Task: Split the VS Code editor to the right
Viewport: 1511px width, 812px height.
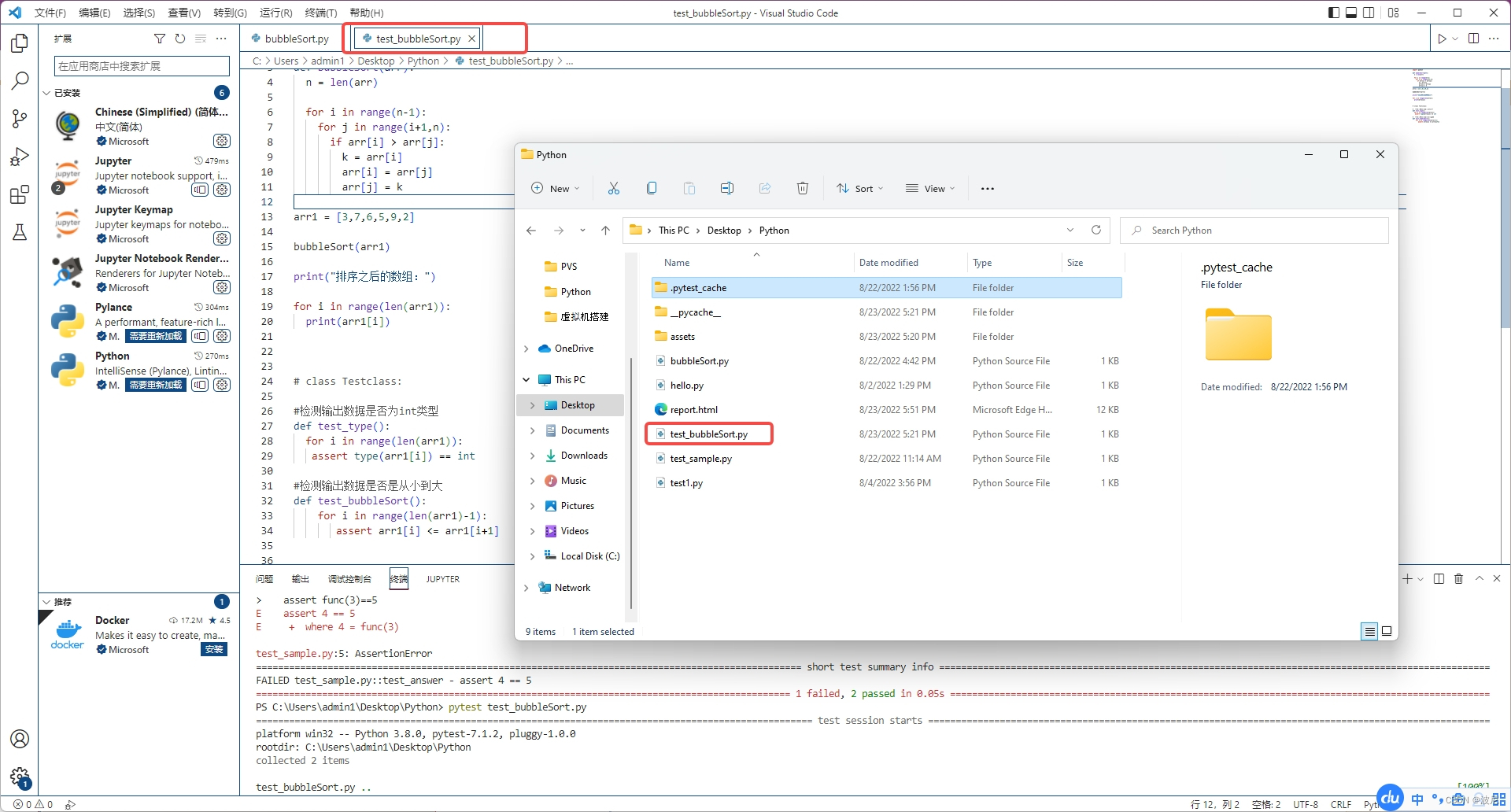Action: click(1473, 39)
